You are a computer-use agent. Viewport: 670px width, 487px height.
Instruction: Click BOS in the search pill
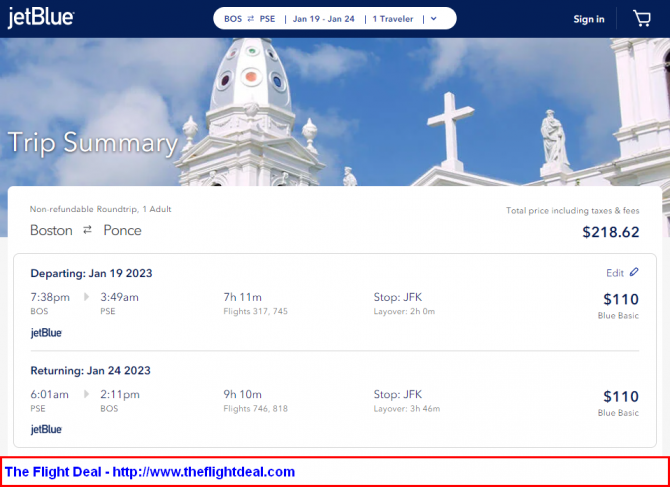233,19
